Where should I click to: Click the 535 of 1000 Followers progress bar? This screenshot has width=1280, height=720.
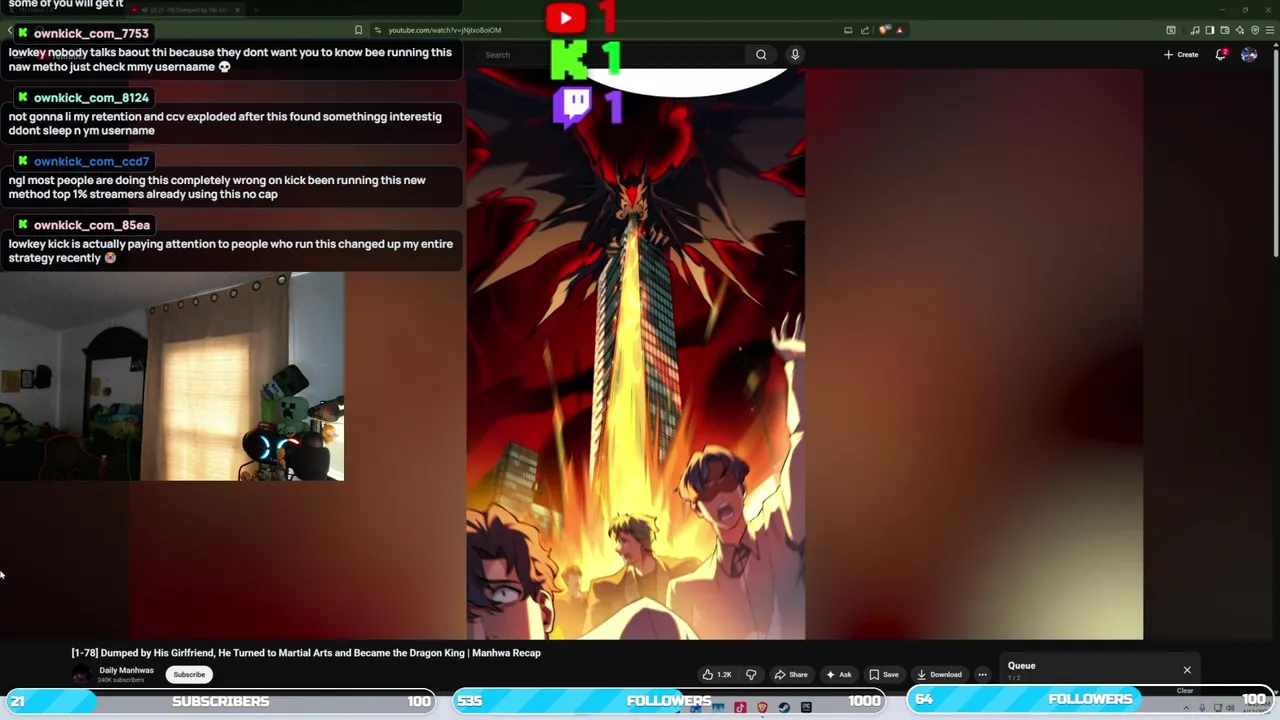(x=669, y=701)
